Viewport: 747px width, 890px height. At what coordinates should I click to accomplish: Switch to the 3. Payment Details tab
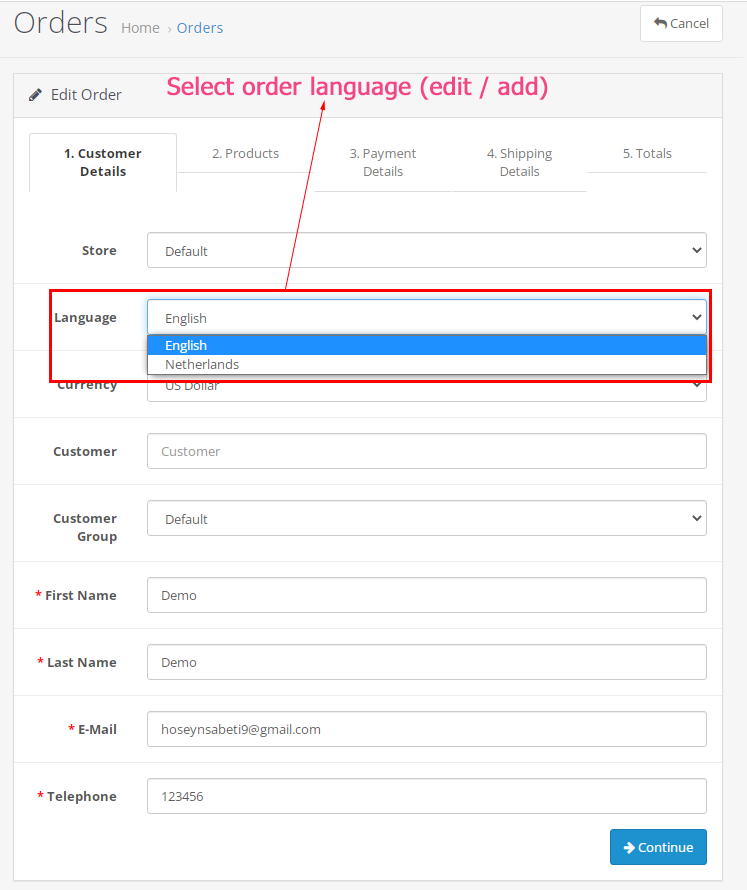click(383, 162)
